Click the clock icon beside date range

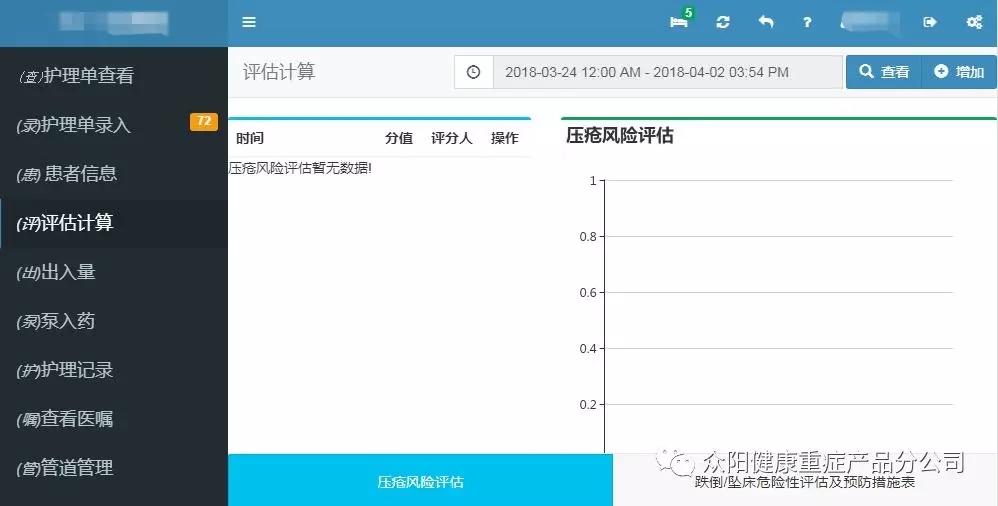pyautogui.click(x=474, y=72)
